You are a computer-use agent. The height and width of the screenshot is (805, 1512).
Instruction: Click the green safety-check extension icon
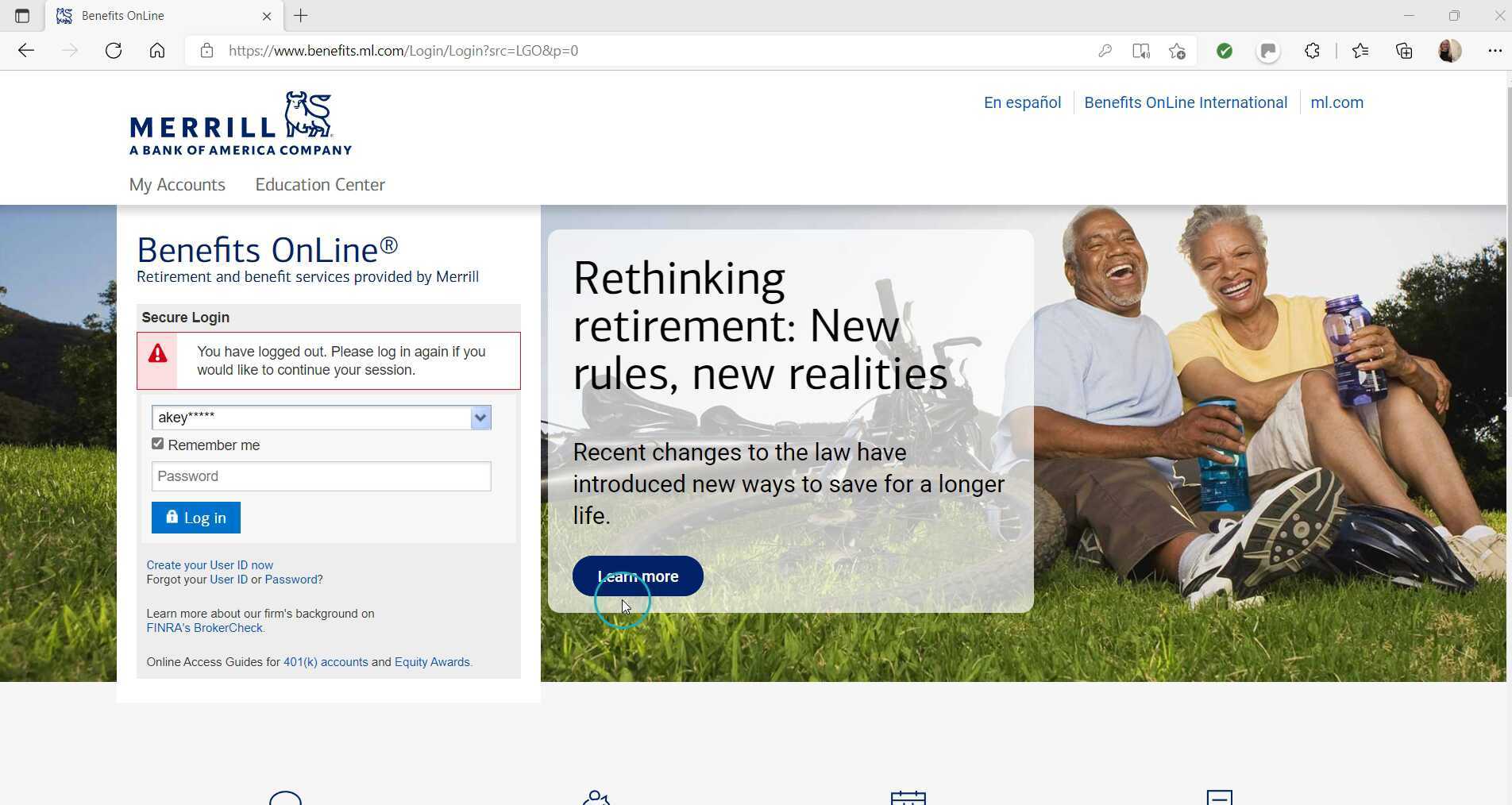(1224, 50)
